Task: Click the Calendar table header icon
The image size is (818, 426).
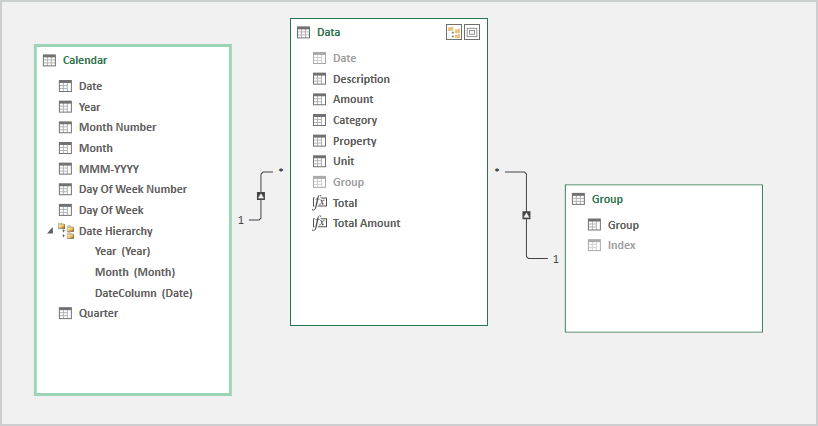Action: (50, 60)
